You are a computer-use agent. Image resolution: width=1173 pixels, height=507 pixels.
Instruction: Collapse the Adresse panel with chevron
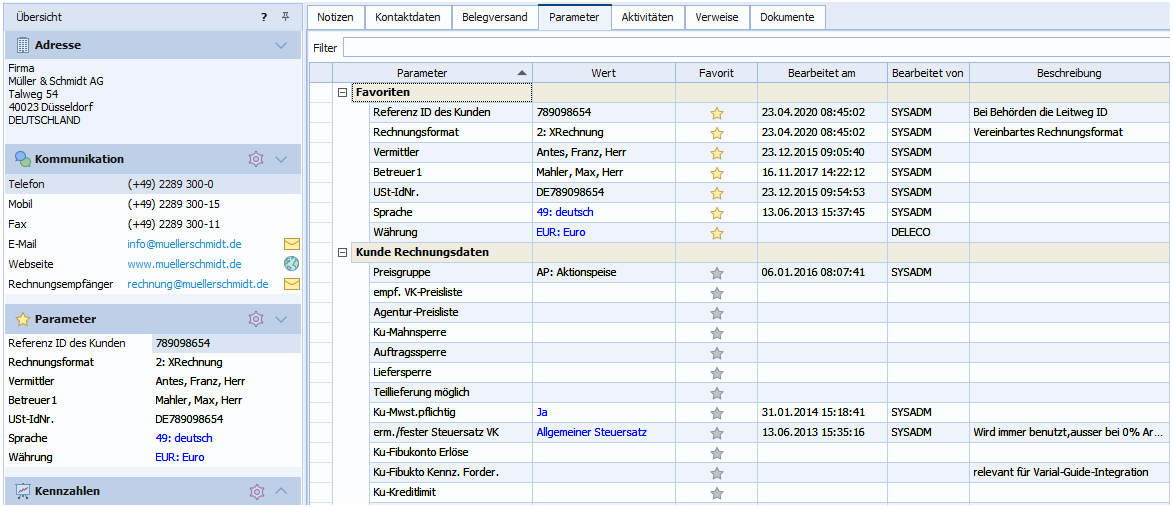point(281,45)
